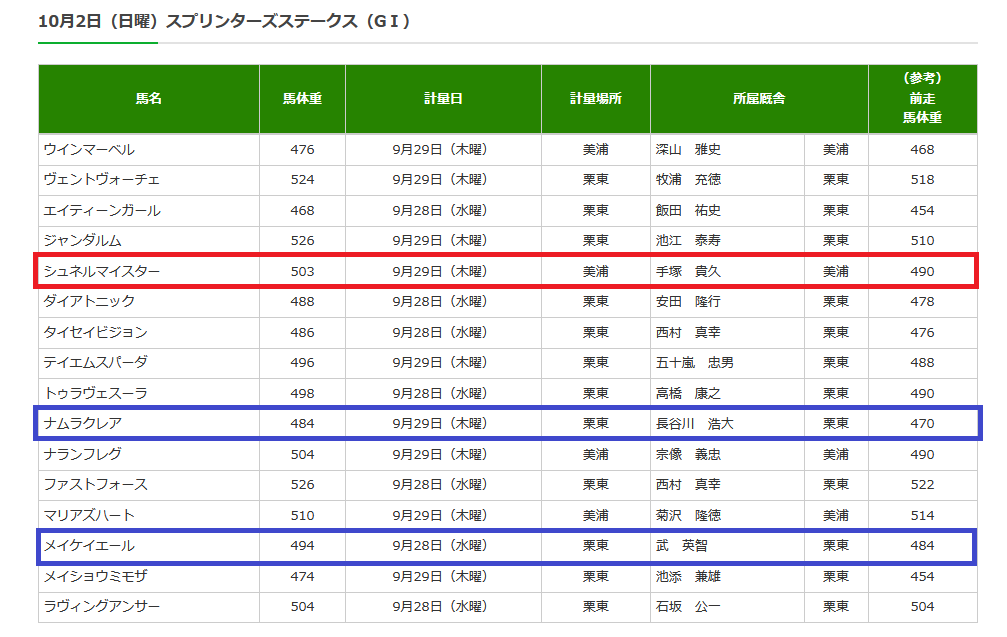Click previous weight 514 in マリアズハート row
The height and width of the screenshot is (637, 1007).
pyautogui.click(x=922, y=516)
